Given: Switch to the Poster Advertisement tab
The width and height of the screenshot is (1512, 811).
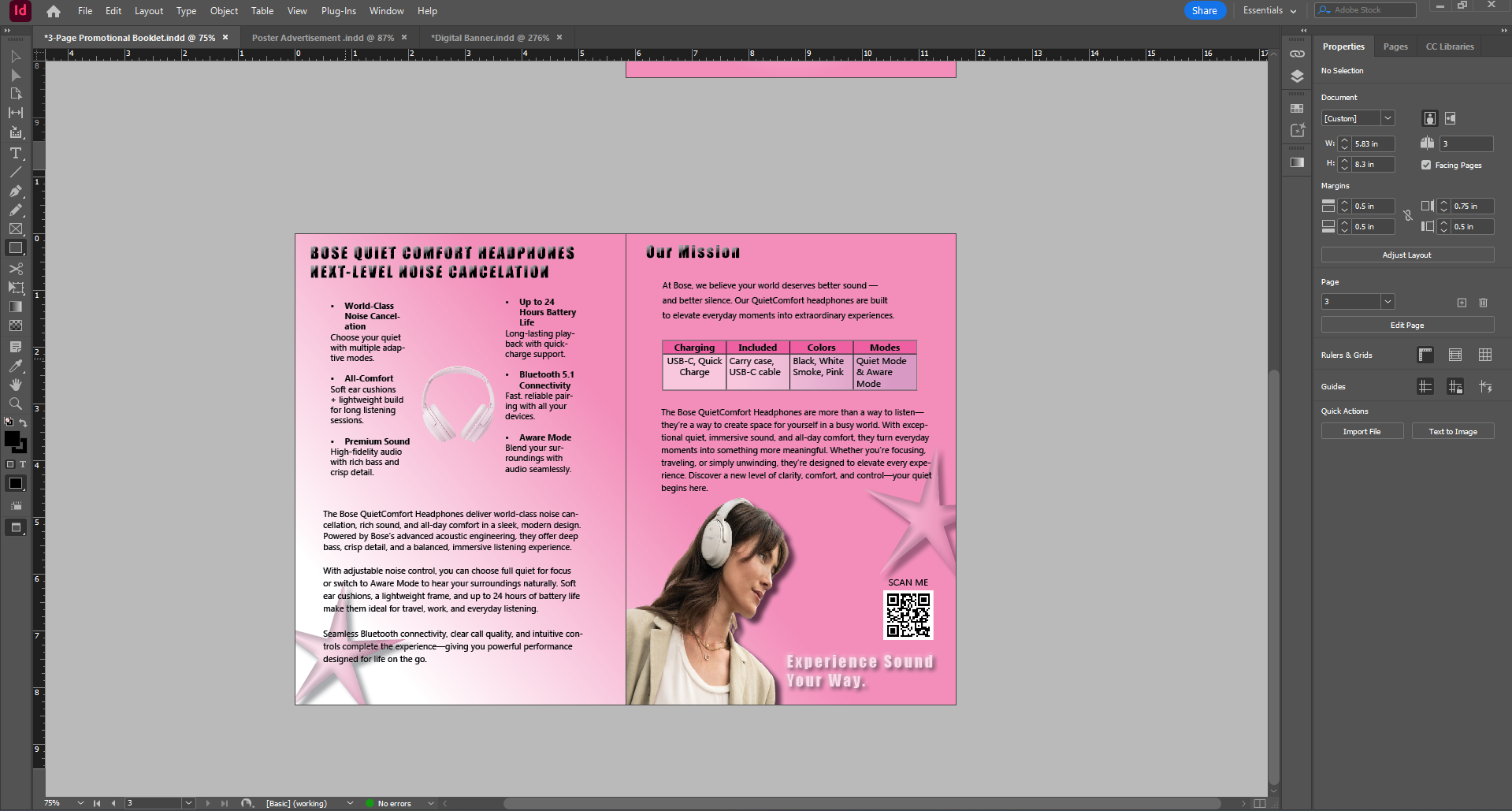Looking at the screenshot, I should [x=323, y=37].
